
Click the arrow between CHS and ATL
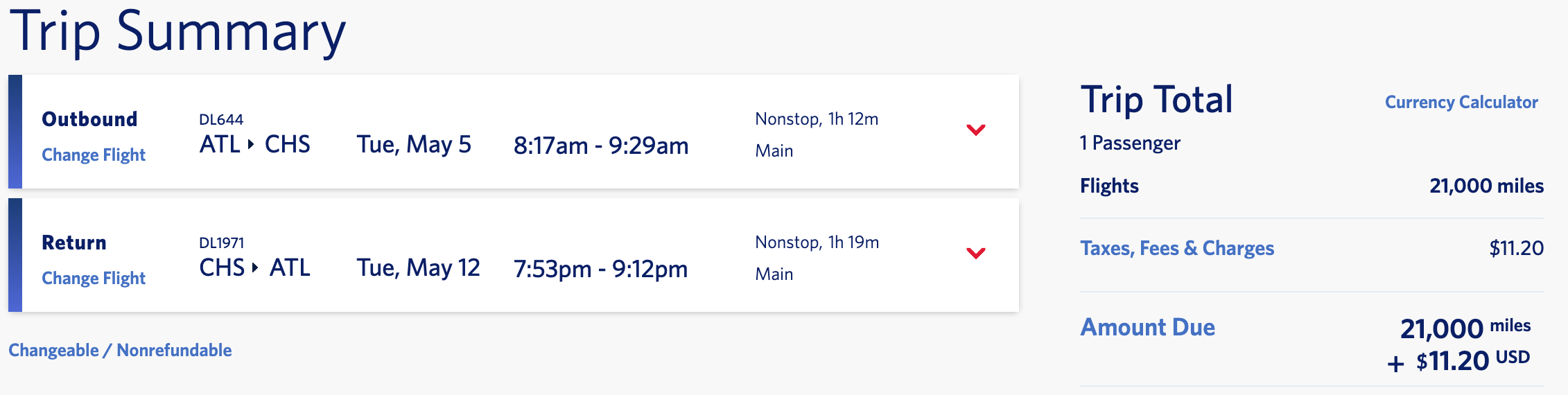click(255, 267)
